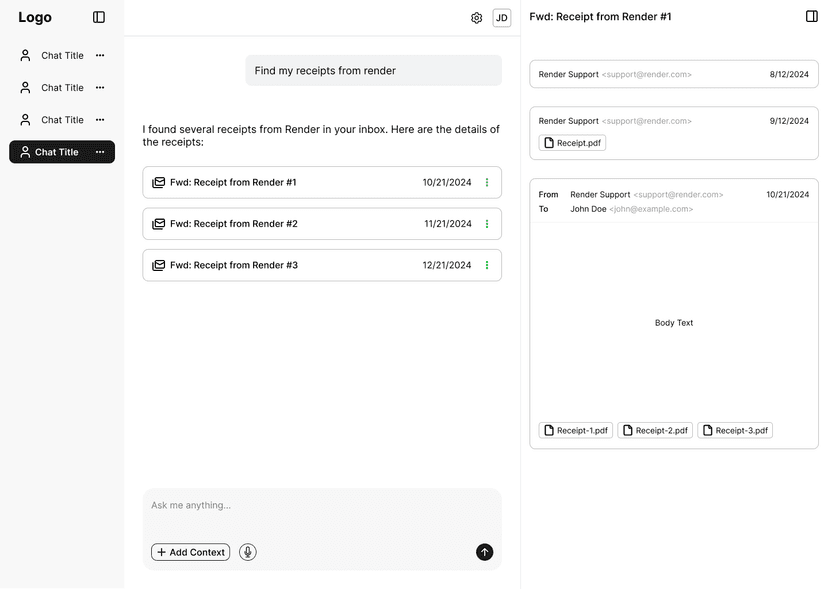Open Fwd: Receipt from Render #3 result

[322, 265]
